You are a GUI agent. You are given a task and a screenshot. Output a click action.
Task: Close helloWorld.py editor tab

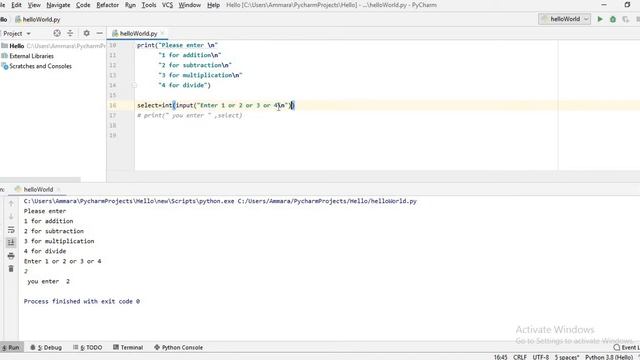[162, 33]
